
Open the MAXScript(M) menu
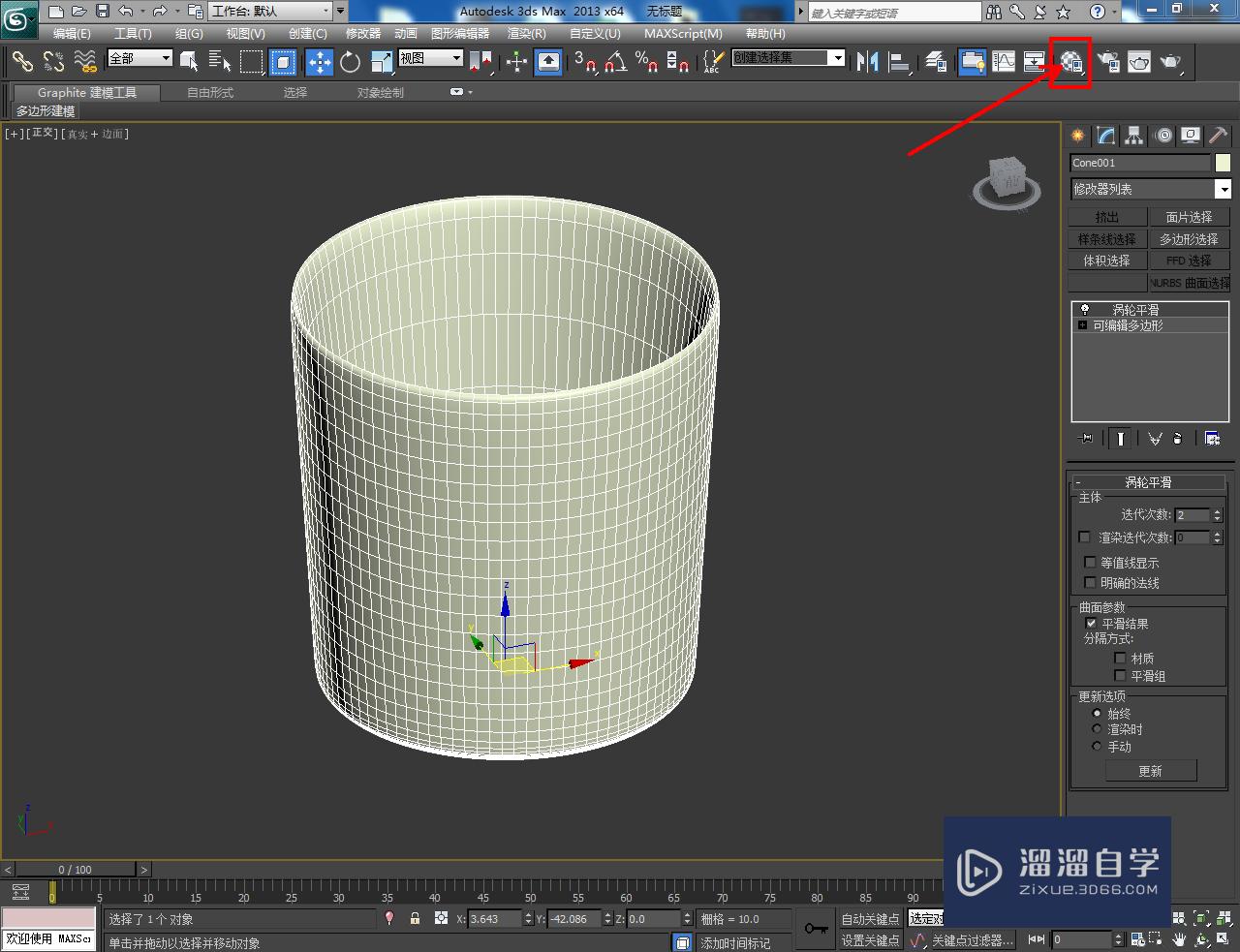(683, 33)
